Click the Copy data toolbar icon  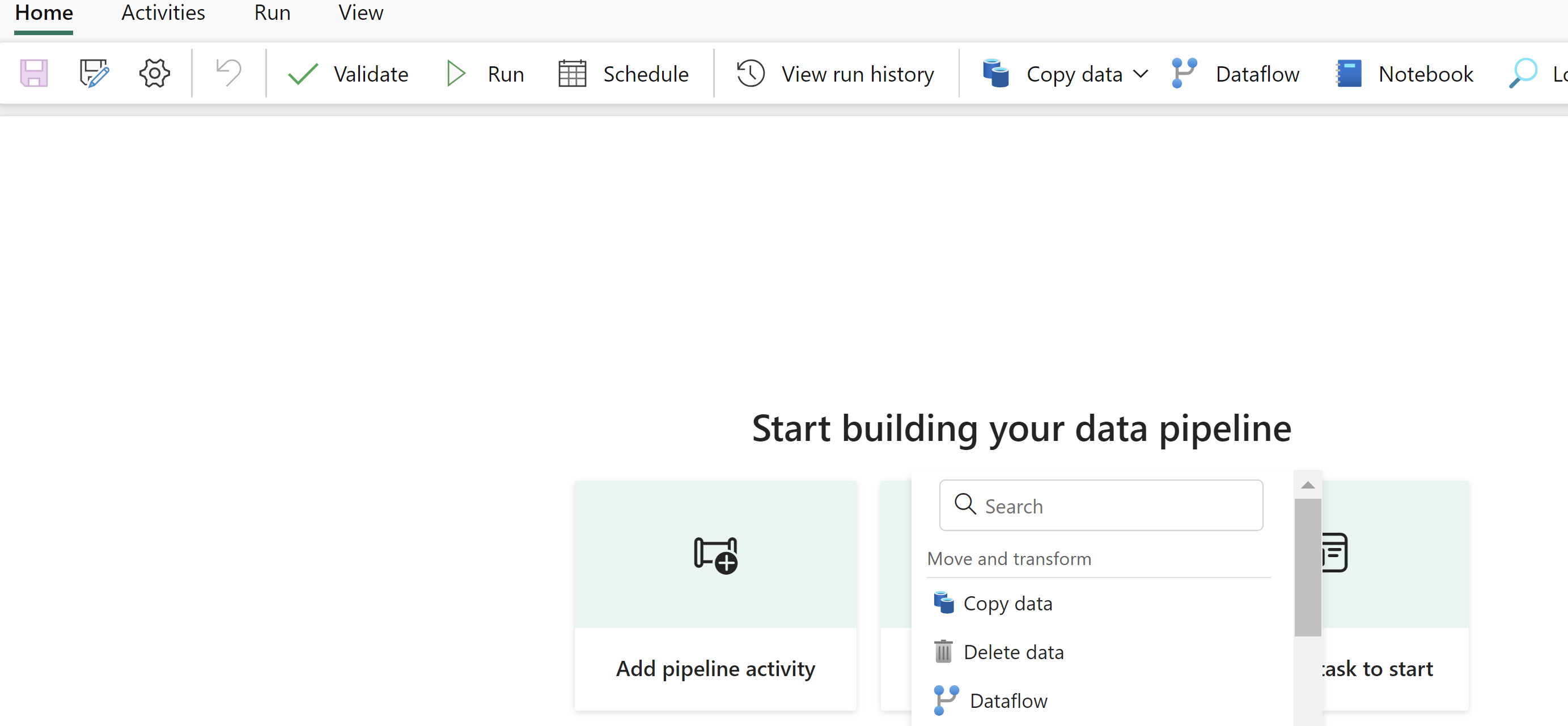[x=996, y=73]
